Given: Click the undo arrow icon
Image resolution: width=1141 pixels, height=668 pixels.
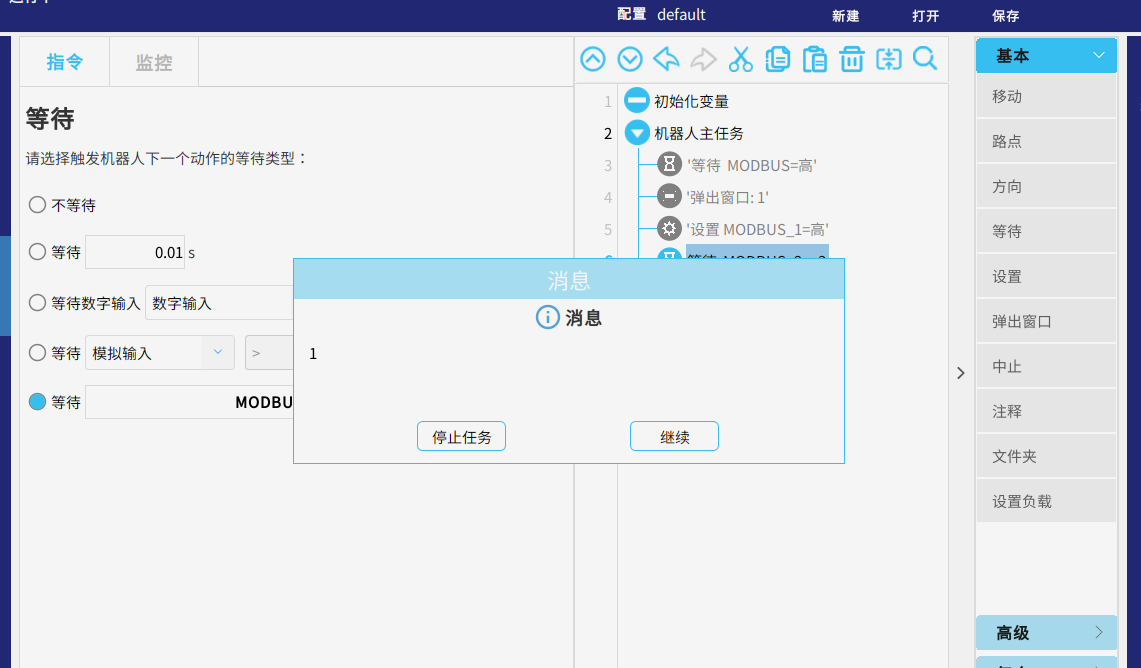Looking at the screenshot, I should point(666,59).
